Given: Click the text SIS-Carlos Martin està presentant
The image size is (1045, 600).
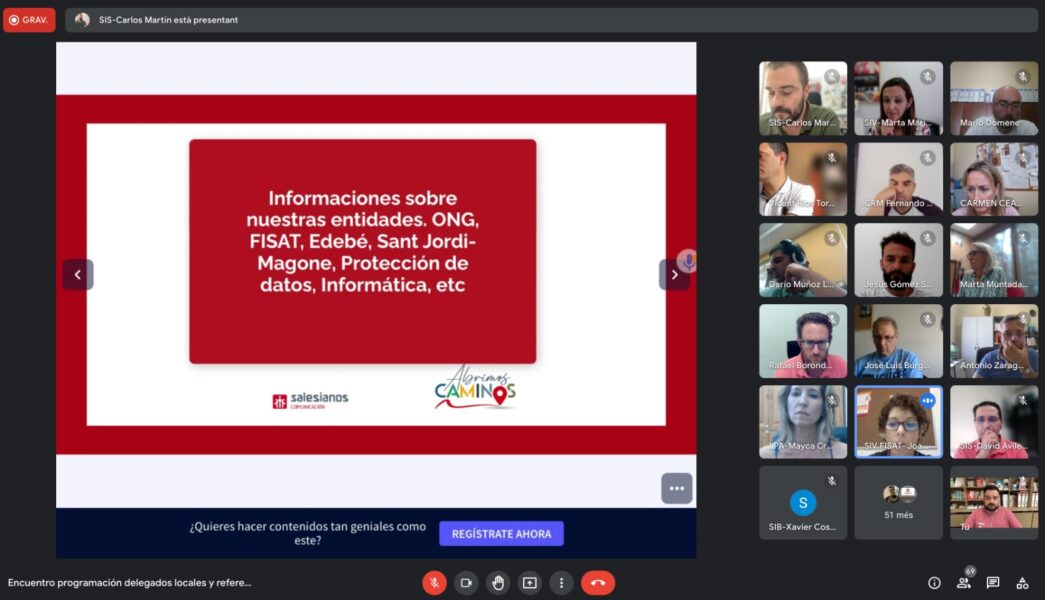Looking at the screenshot, I should point(169,20).
